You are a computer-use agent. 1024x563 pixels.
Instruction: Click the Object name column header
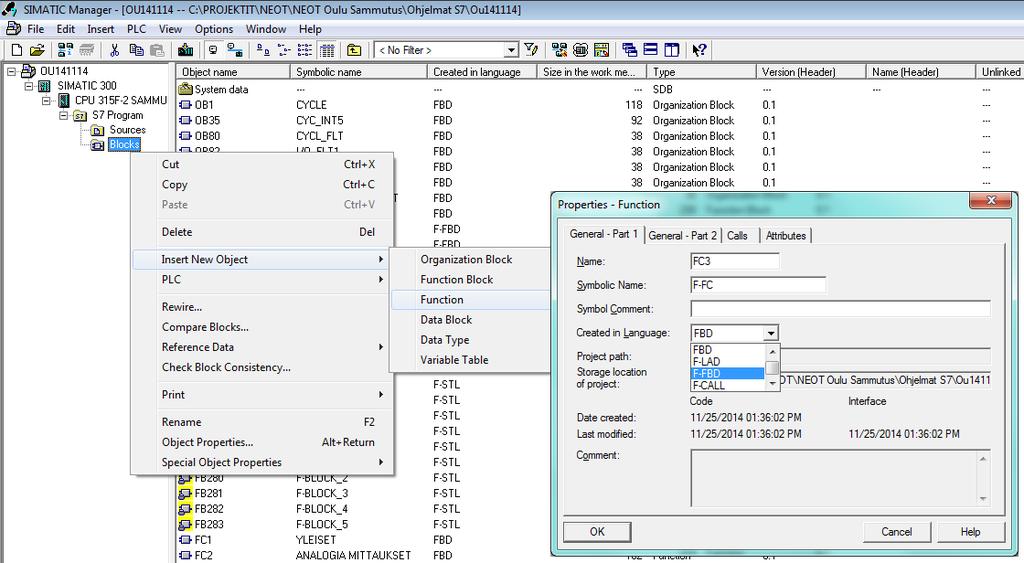pyautogui.click(x=232, y=72)
